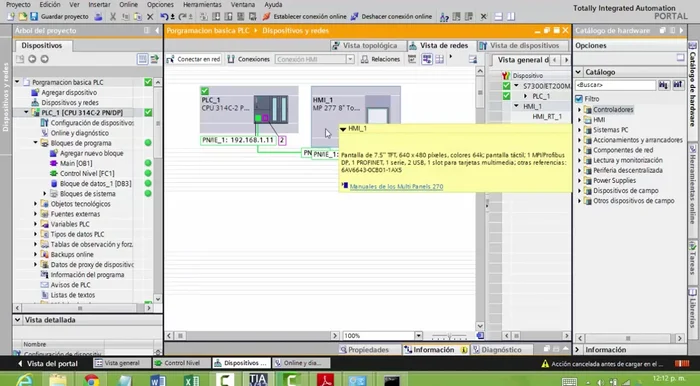
Task: Open Herramientas menu
Action: (x=202, y=4)
